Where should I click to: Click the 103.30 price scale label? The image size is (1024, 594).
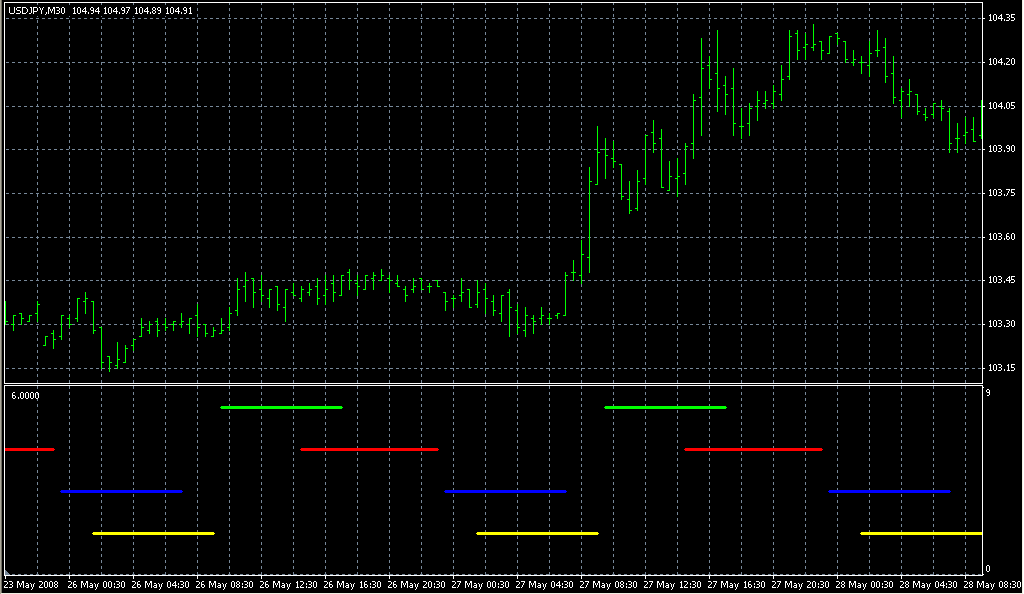pyautogui.click(x=1001, y=324)
